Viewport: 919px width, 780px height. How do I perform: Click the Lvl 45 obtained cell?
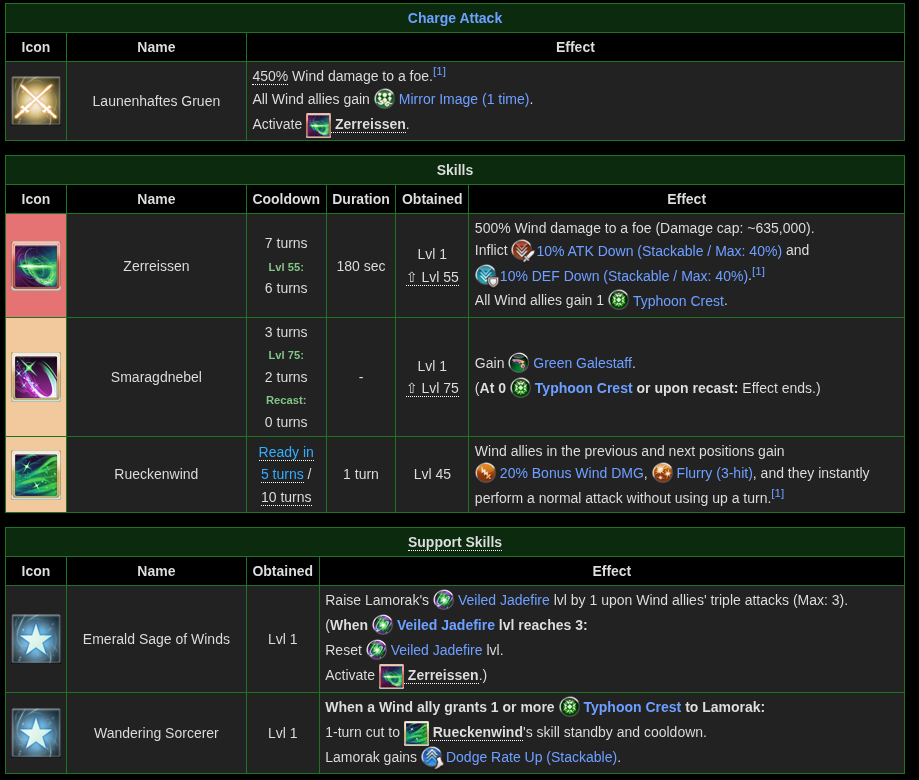pos(433,474)
